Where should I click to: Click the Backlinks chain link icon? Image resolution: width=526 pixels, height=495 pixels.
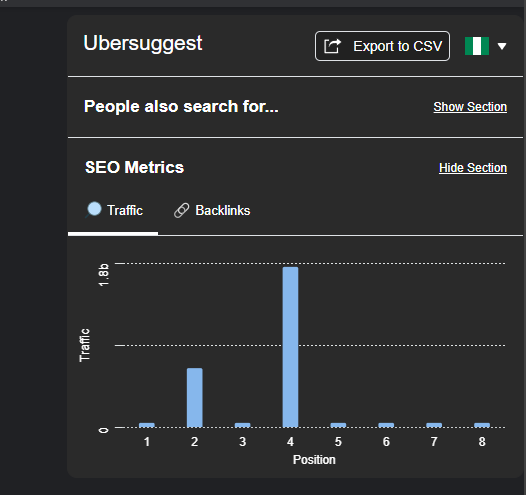181,211
